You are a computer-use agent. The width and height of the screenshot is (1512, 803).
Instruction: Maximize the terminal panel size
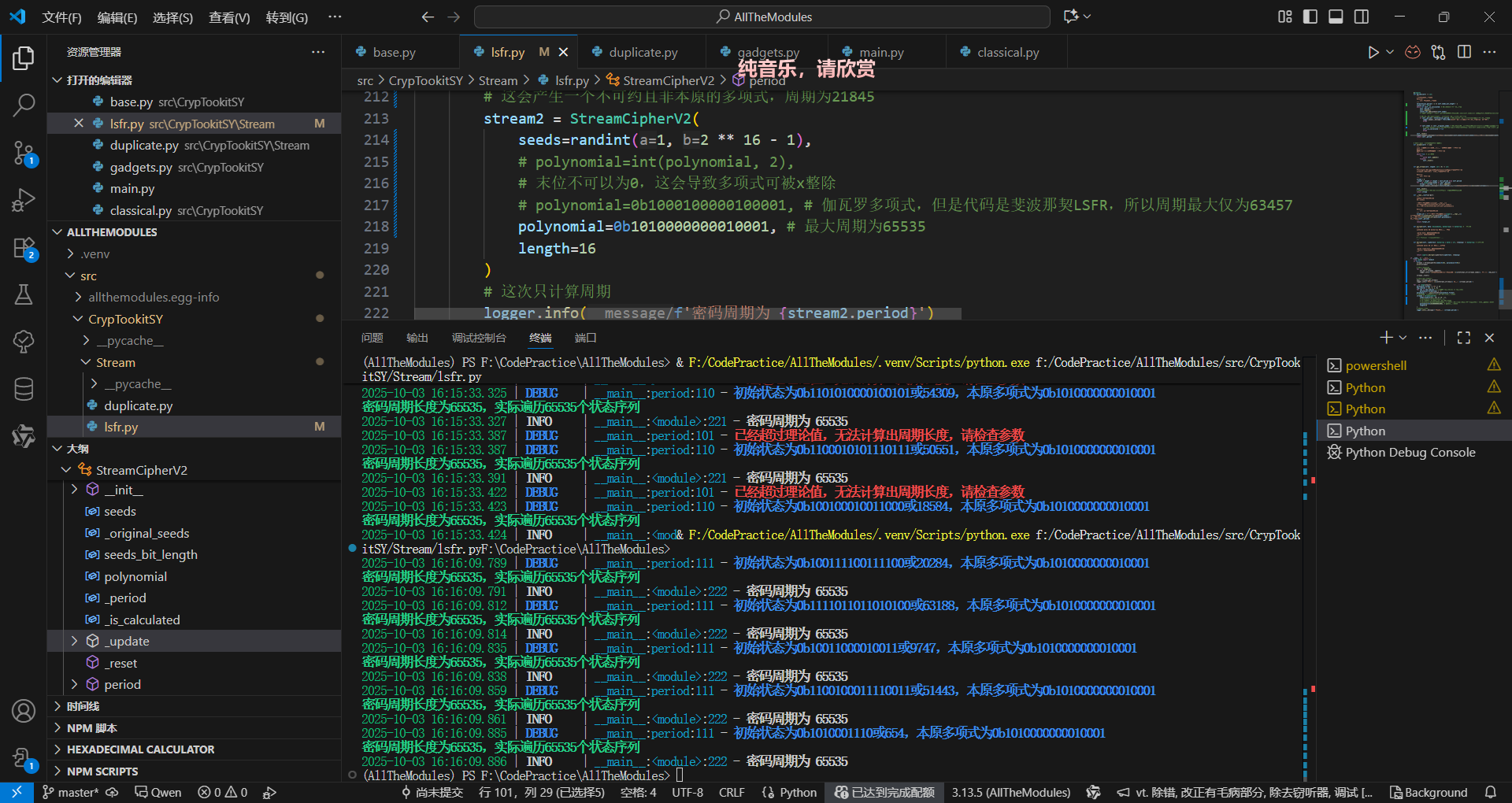1464,338
